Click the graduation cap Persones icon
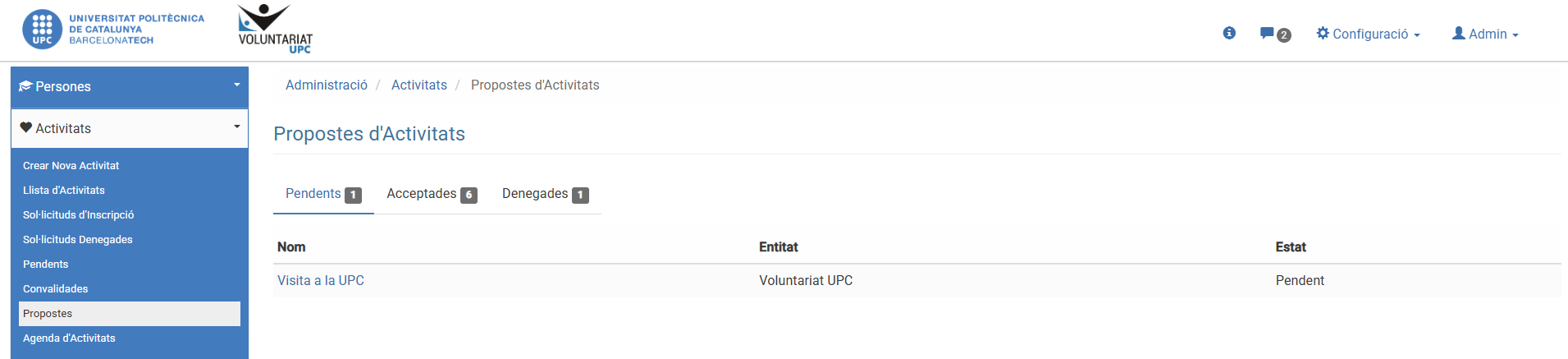 point(25,86)
